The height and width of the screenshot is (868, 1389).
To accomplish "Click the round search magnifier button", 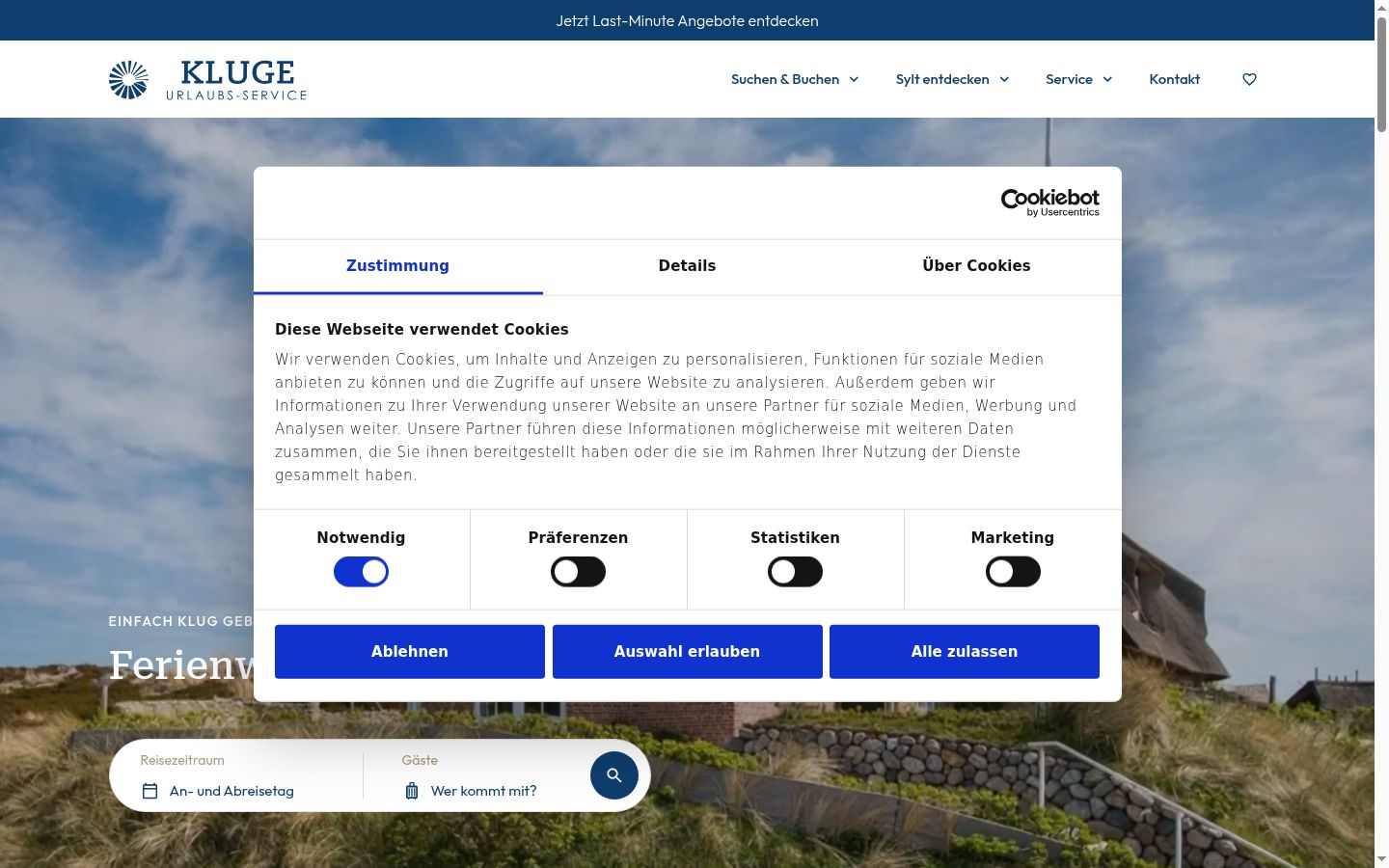I will pyautogui.click(x=614, y=775).
